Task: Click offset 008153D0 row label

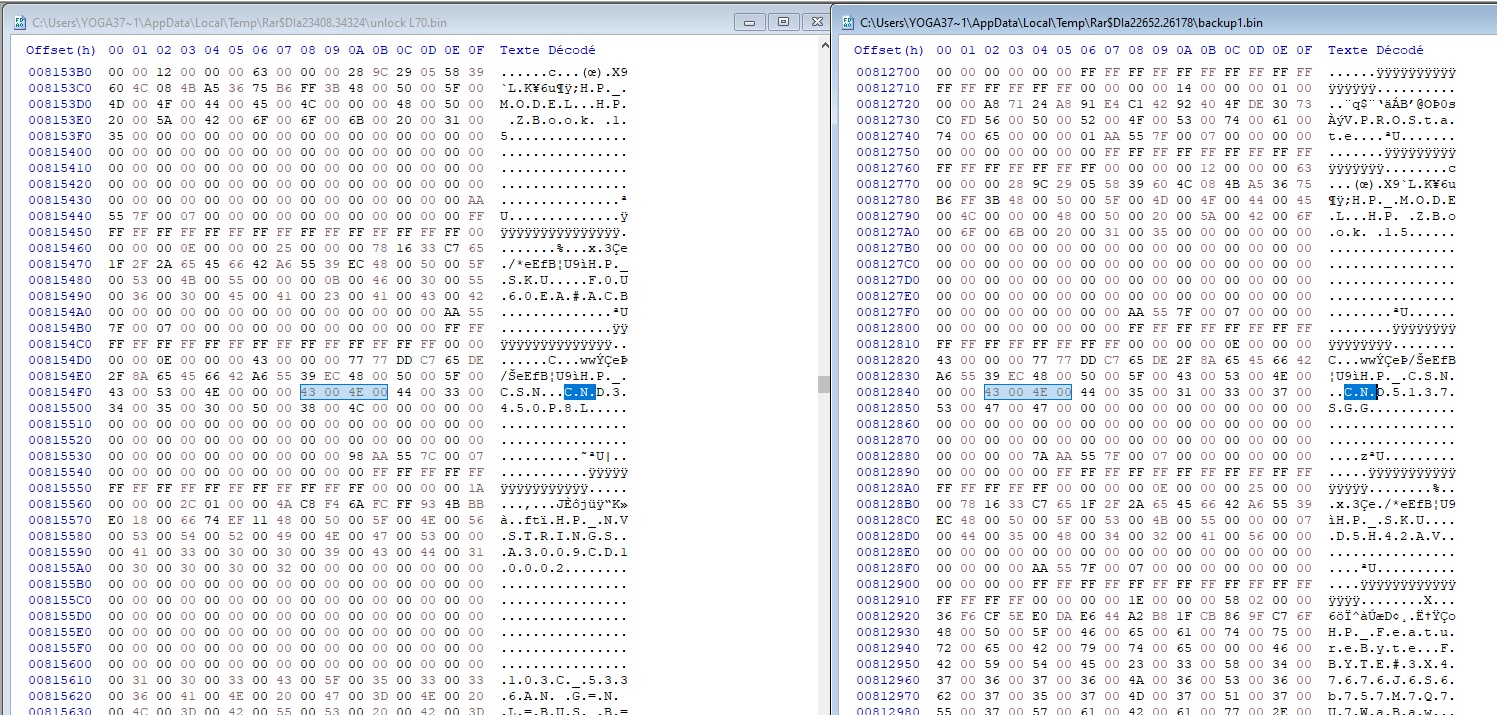Action: (x=59, y=104)
